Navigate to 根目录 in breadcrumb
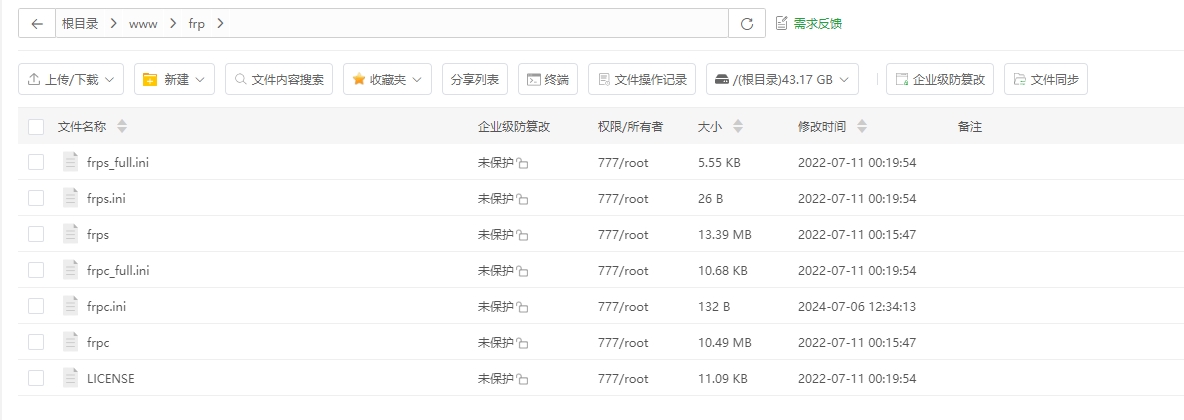The image size is (1184, 420). coord(80,23)
